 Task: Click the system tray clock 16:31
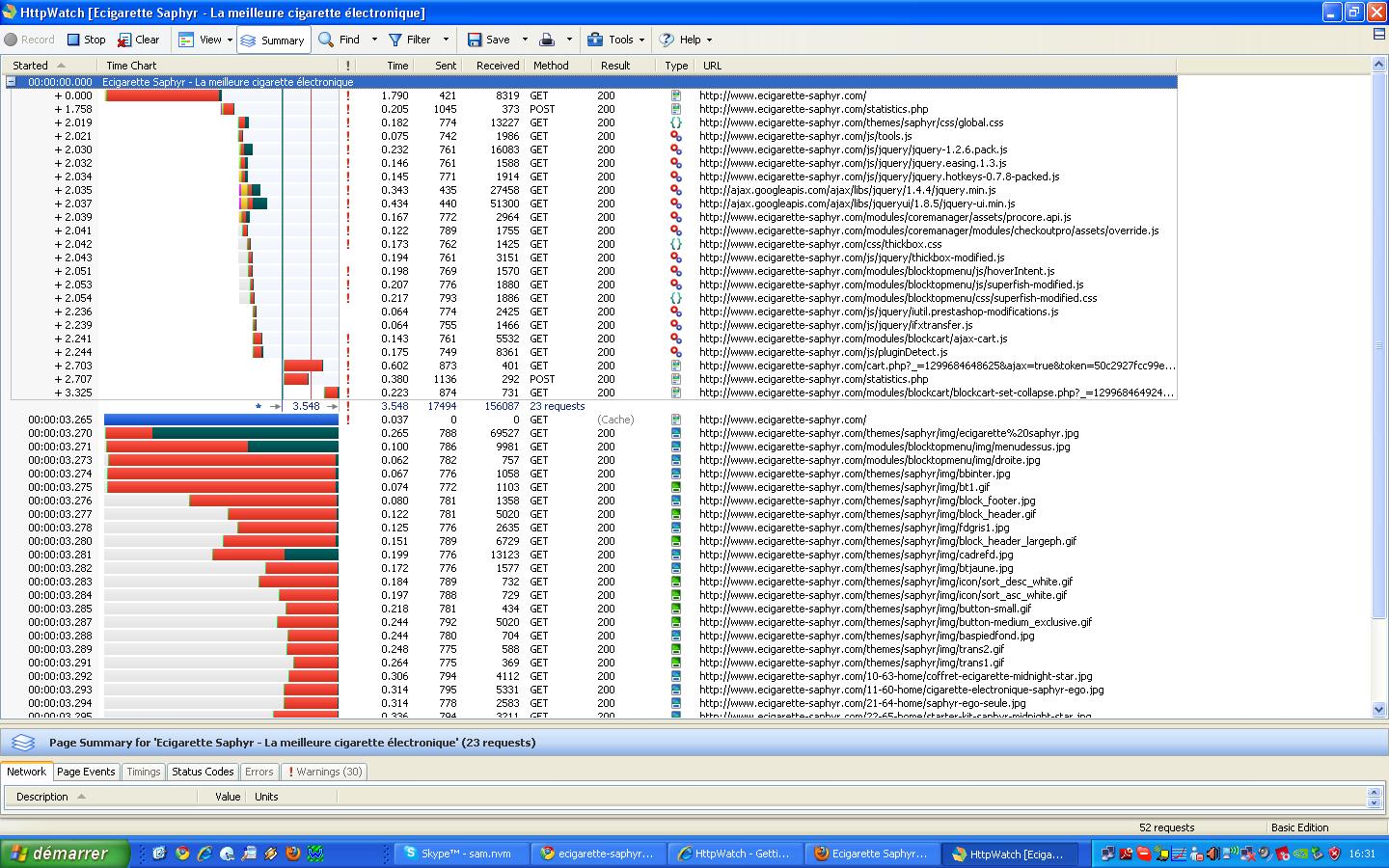pos(1362,854)
